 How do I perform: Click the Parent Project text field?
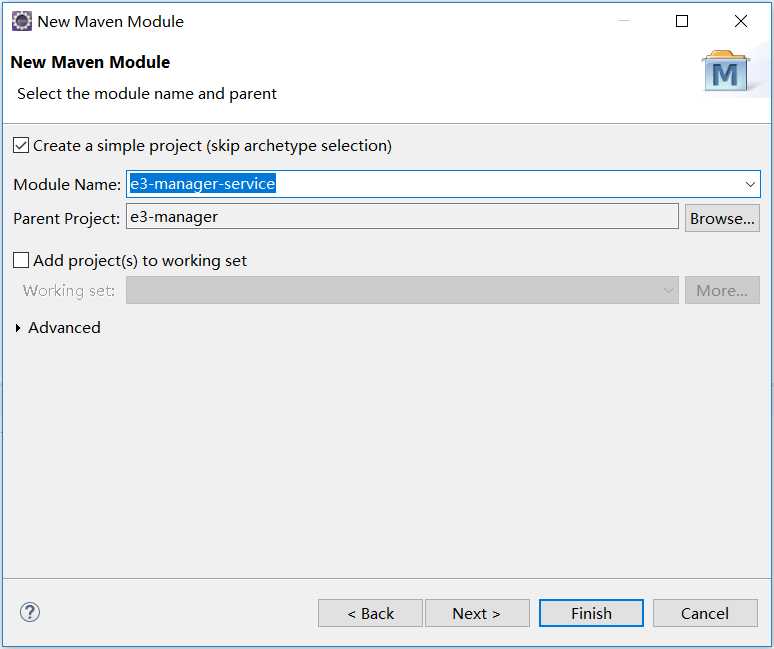tap(402, 217)
